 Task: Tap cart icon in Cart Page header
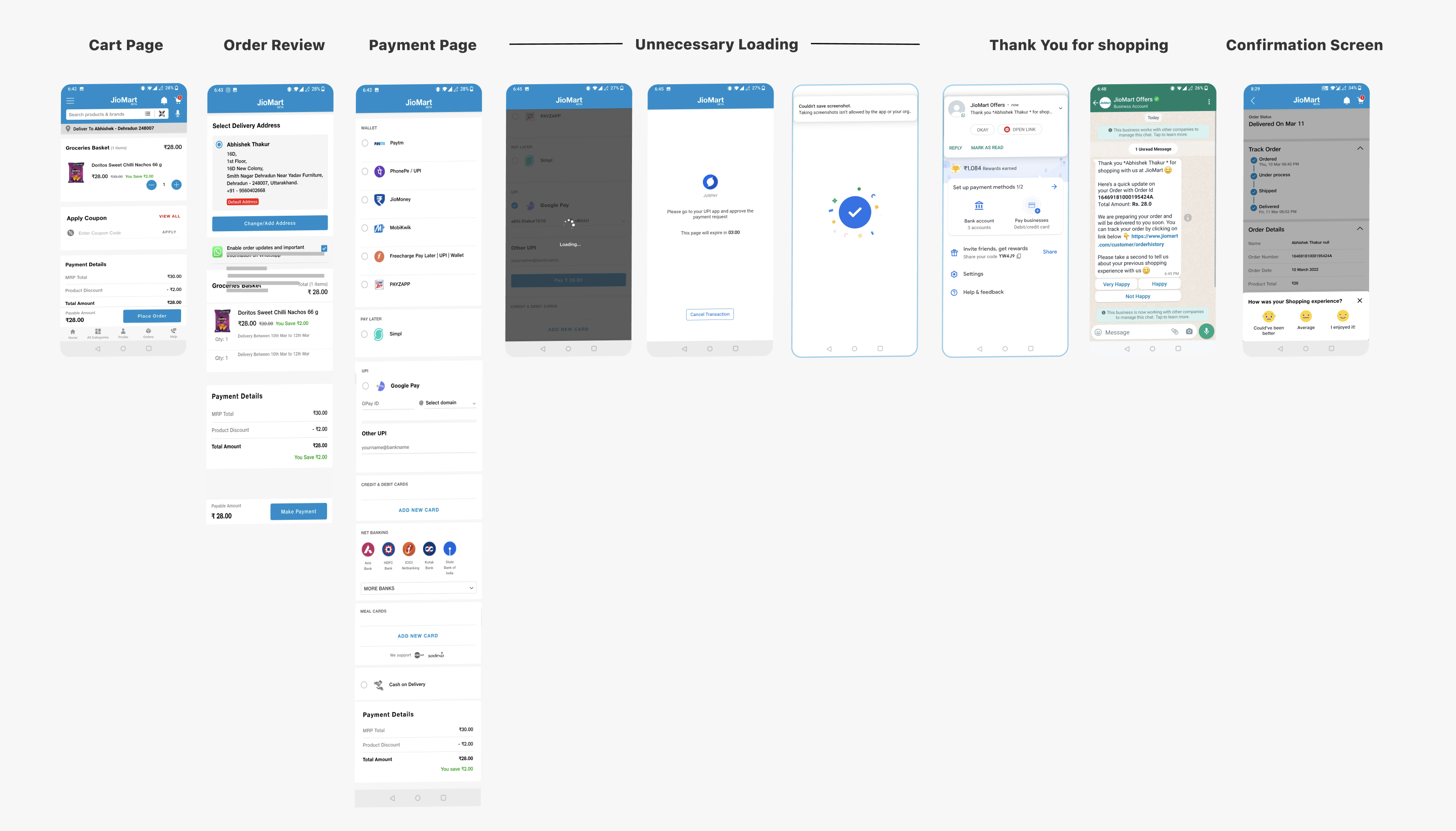click(178, 100)
